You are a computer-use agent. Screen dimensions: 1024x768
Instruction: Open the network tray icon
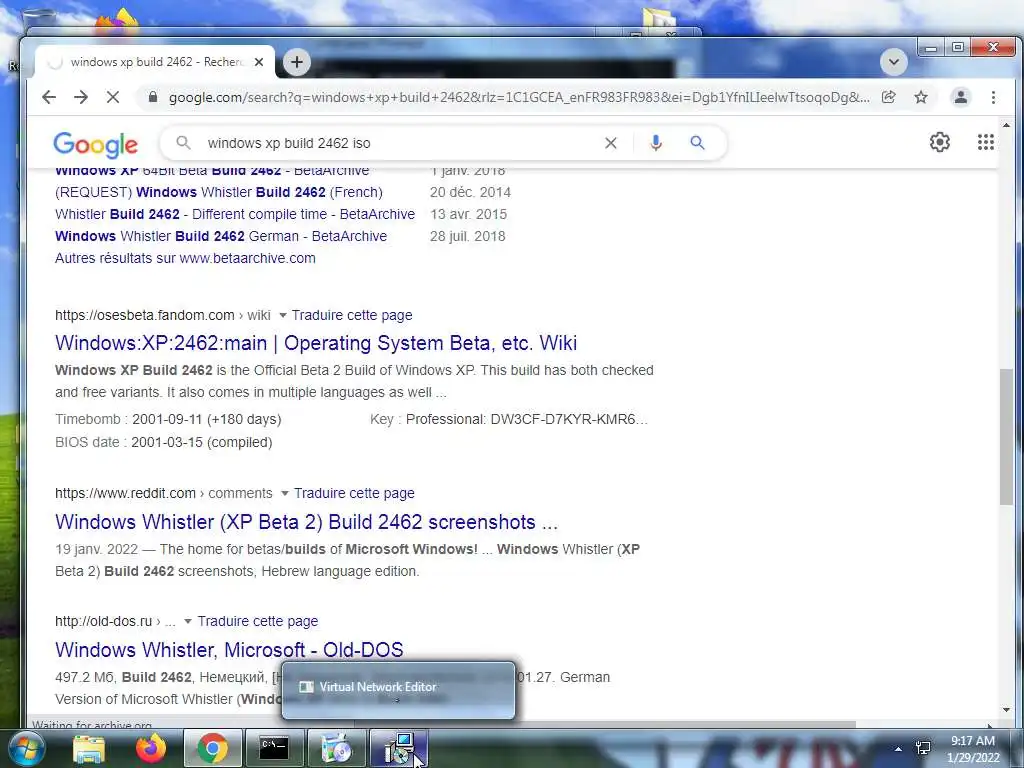[923, 748]
